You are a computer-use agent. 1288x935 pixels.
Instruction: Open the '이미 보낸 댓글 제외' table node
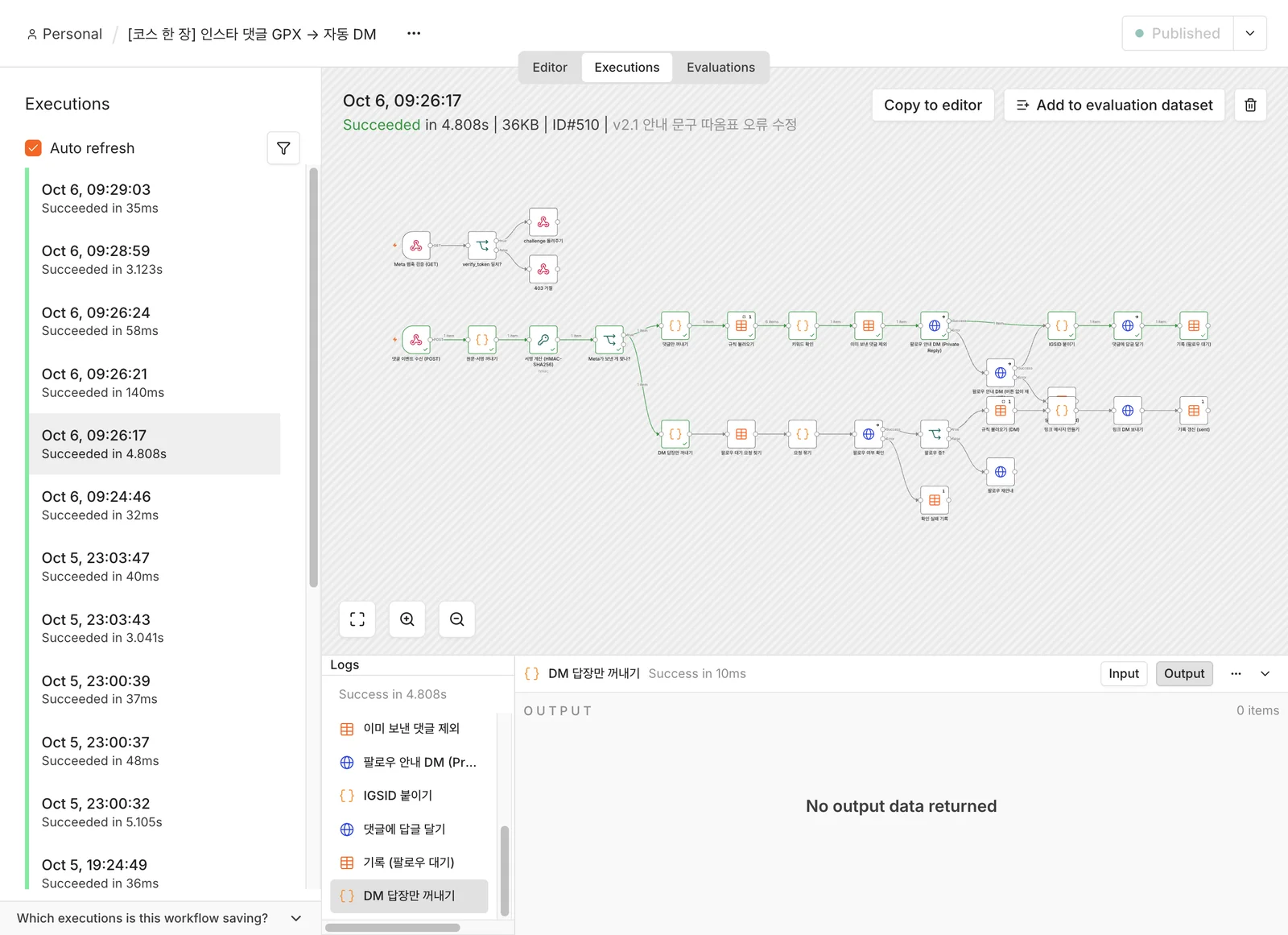point(869,325)
